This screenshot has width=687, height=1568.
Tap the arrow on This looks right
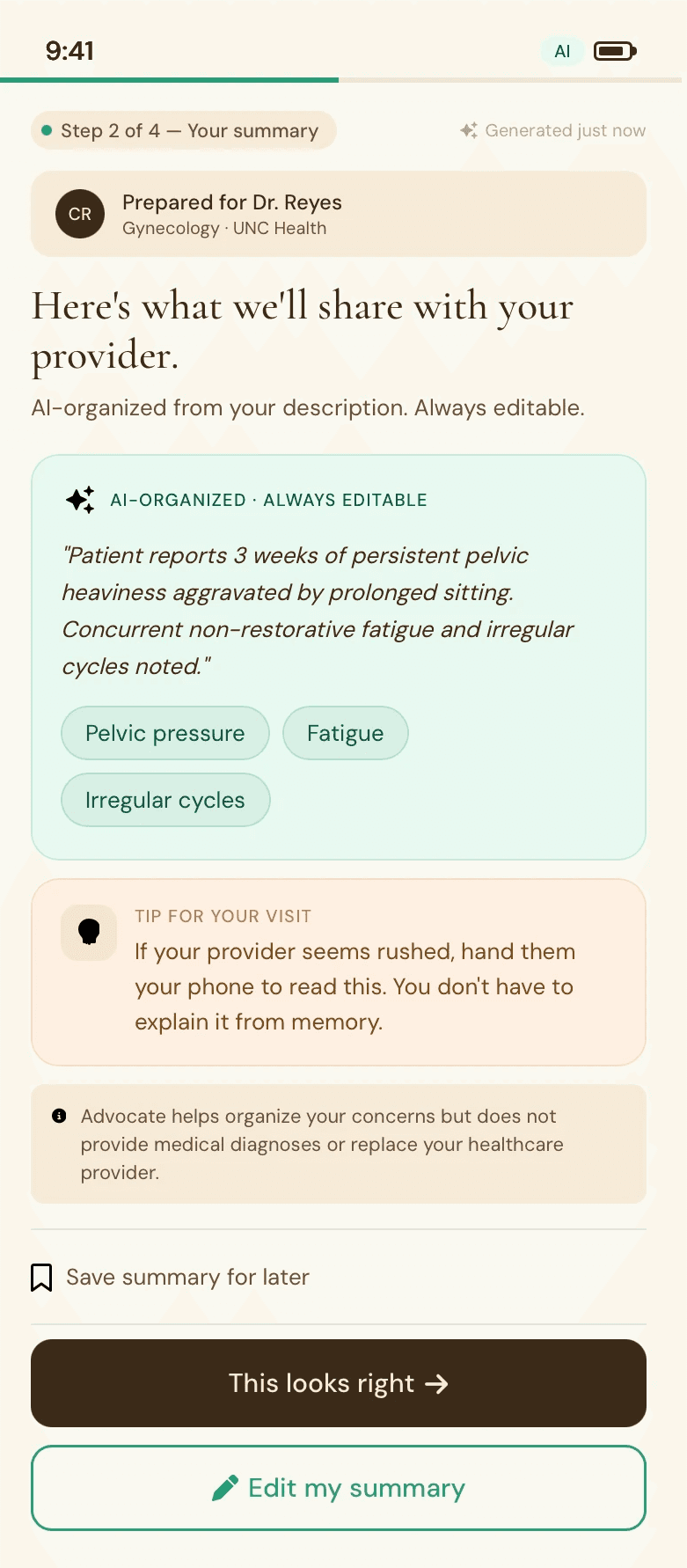click(x=436, y=1384)
